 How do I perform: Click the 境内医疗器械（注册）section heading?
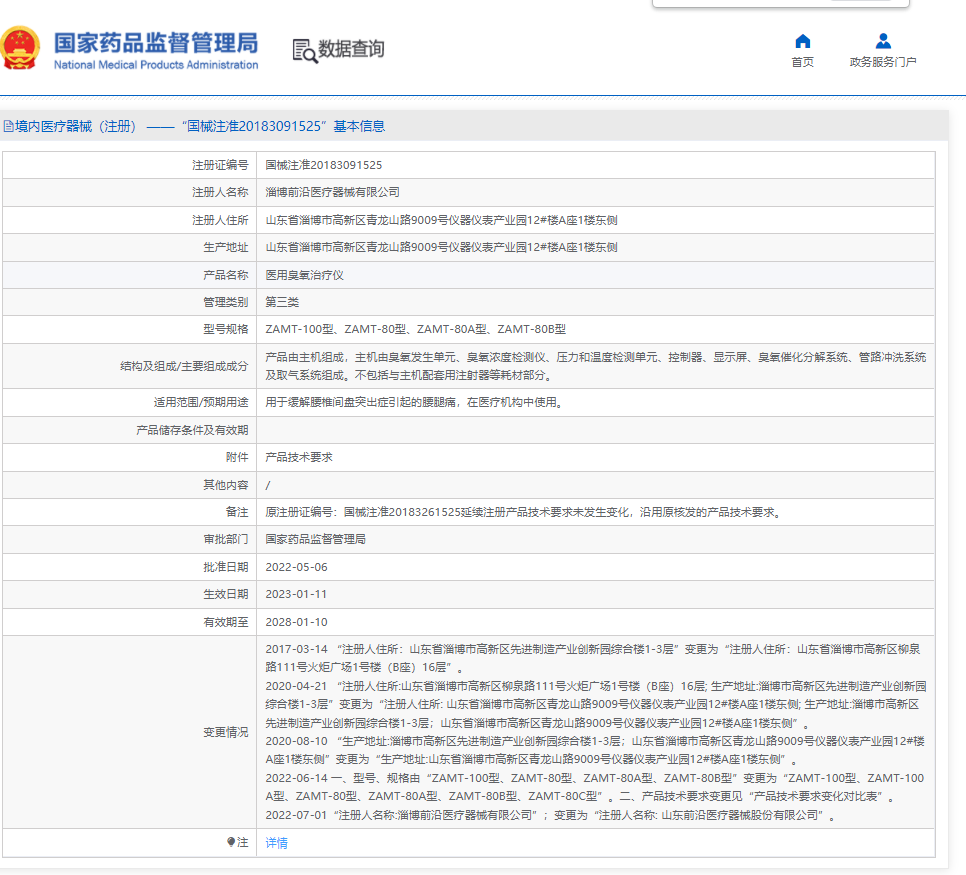coord(75,126)
